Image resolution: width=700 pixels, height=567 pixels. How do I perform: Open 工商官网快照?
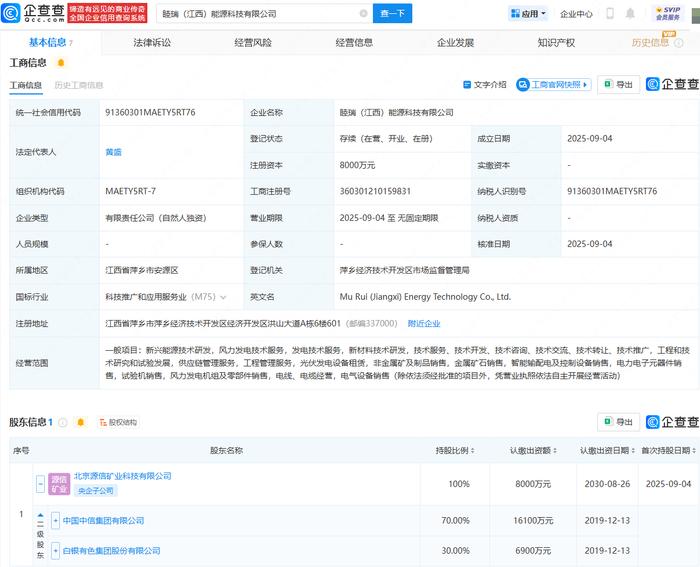click(x=554, y=84)
